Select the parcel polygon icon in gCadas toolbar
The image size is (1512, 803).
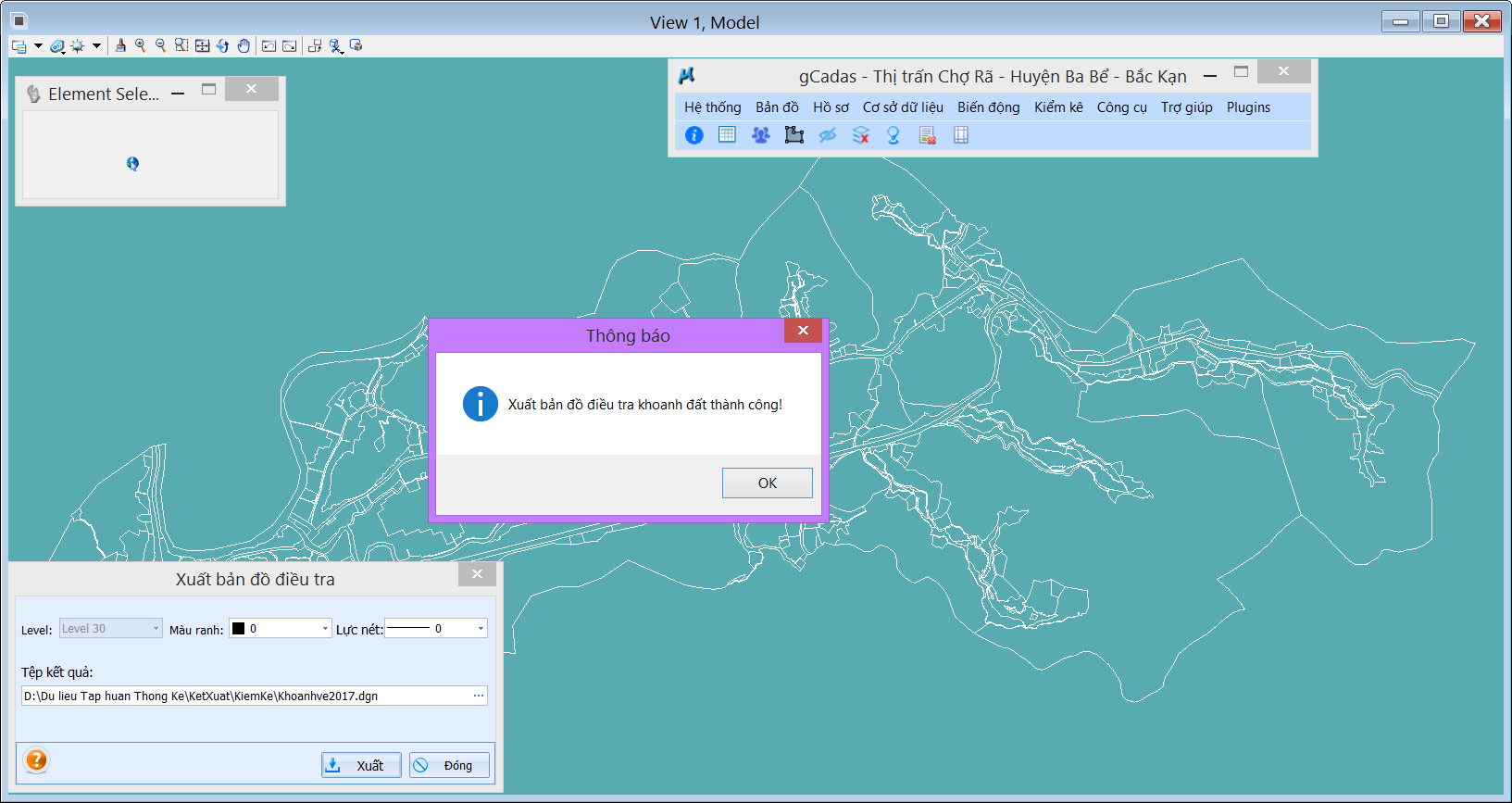pos(793,135)
